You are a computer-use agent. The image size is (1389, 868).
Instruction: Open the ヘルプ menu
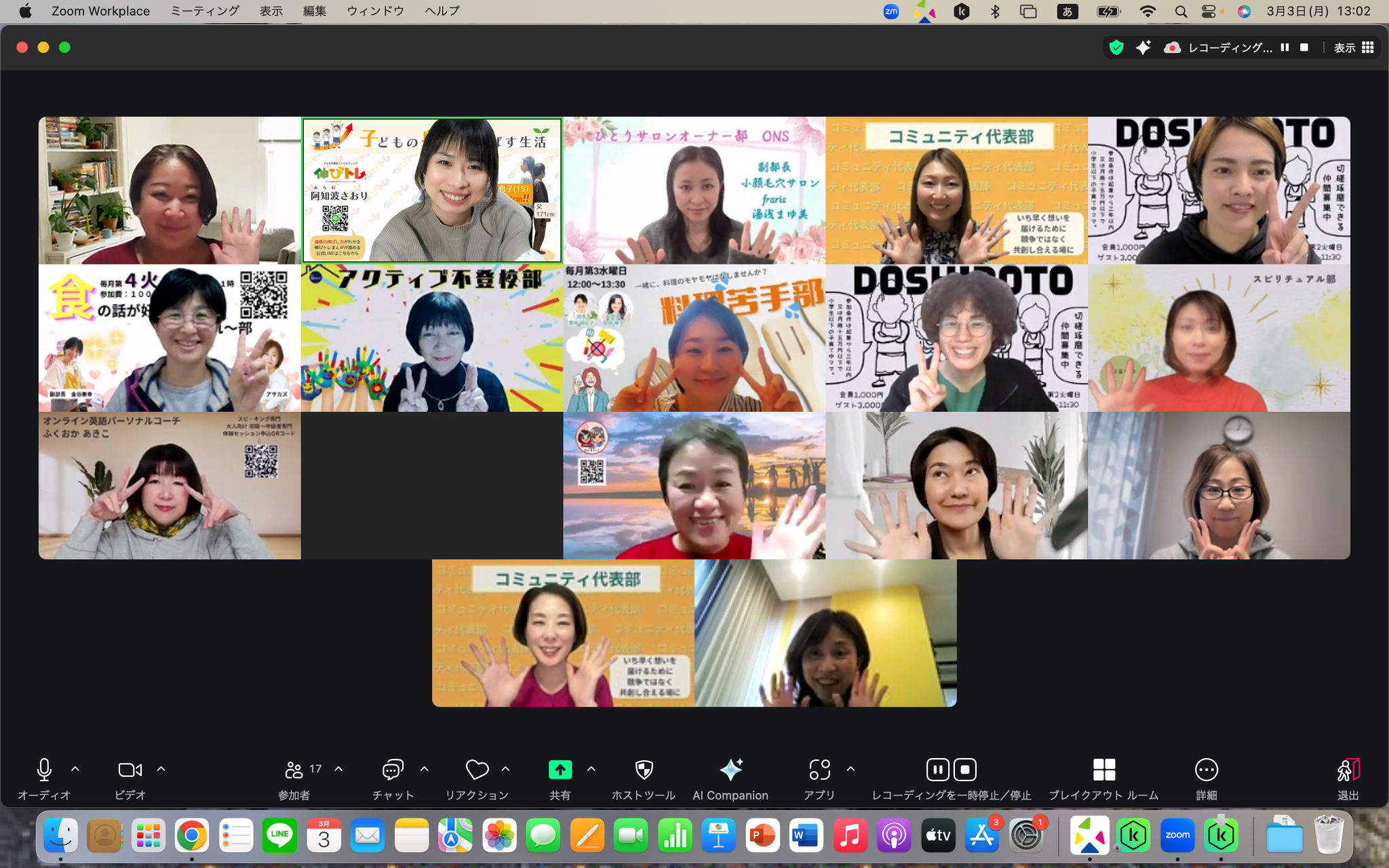click(442, 11)
